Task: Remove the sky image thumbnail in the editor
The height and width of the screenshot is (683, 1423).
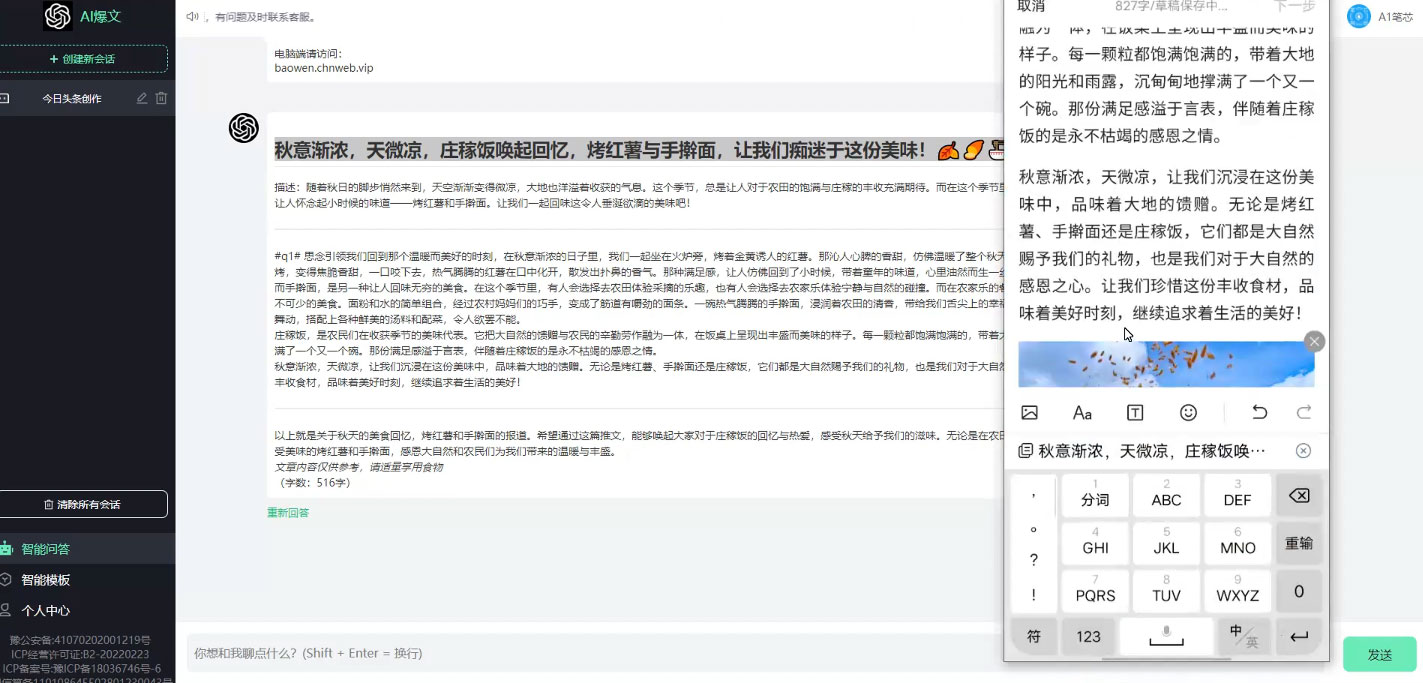Action: (1314, 341)
